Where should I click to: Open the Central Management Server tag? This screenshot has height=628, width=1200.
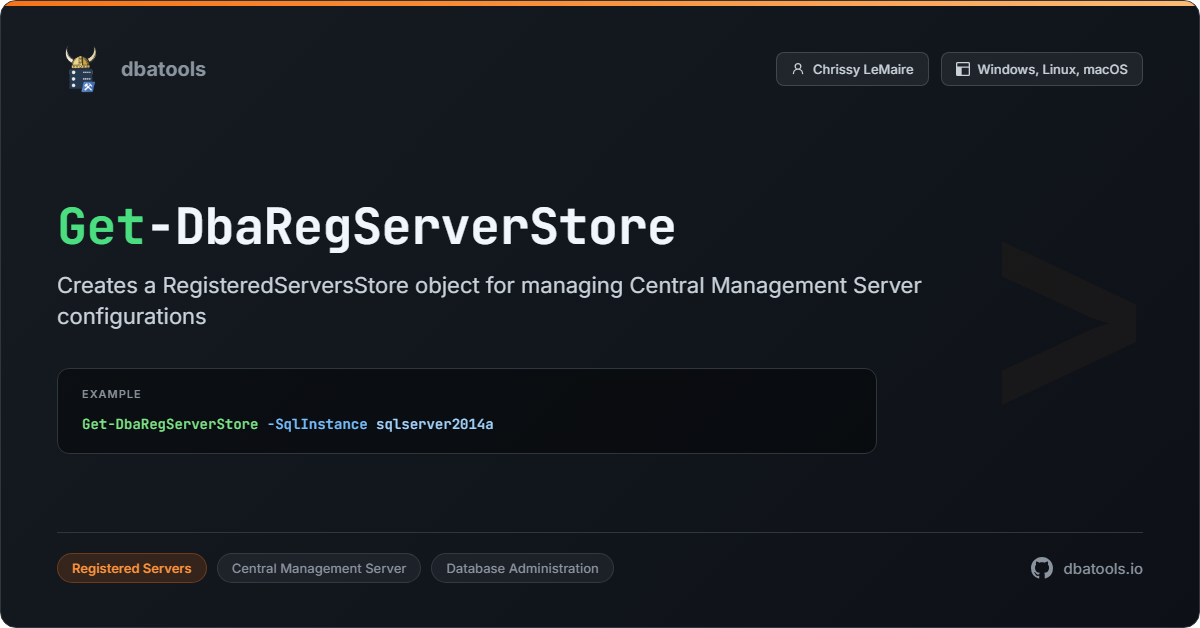[x=319, y=568]
